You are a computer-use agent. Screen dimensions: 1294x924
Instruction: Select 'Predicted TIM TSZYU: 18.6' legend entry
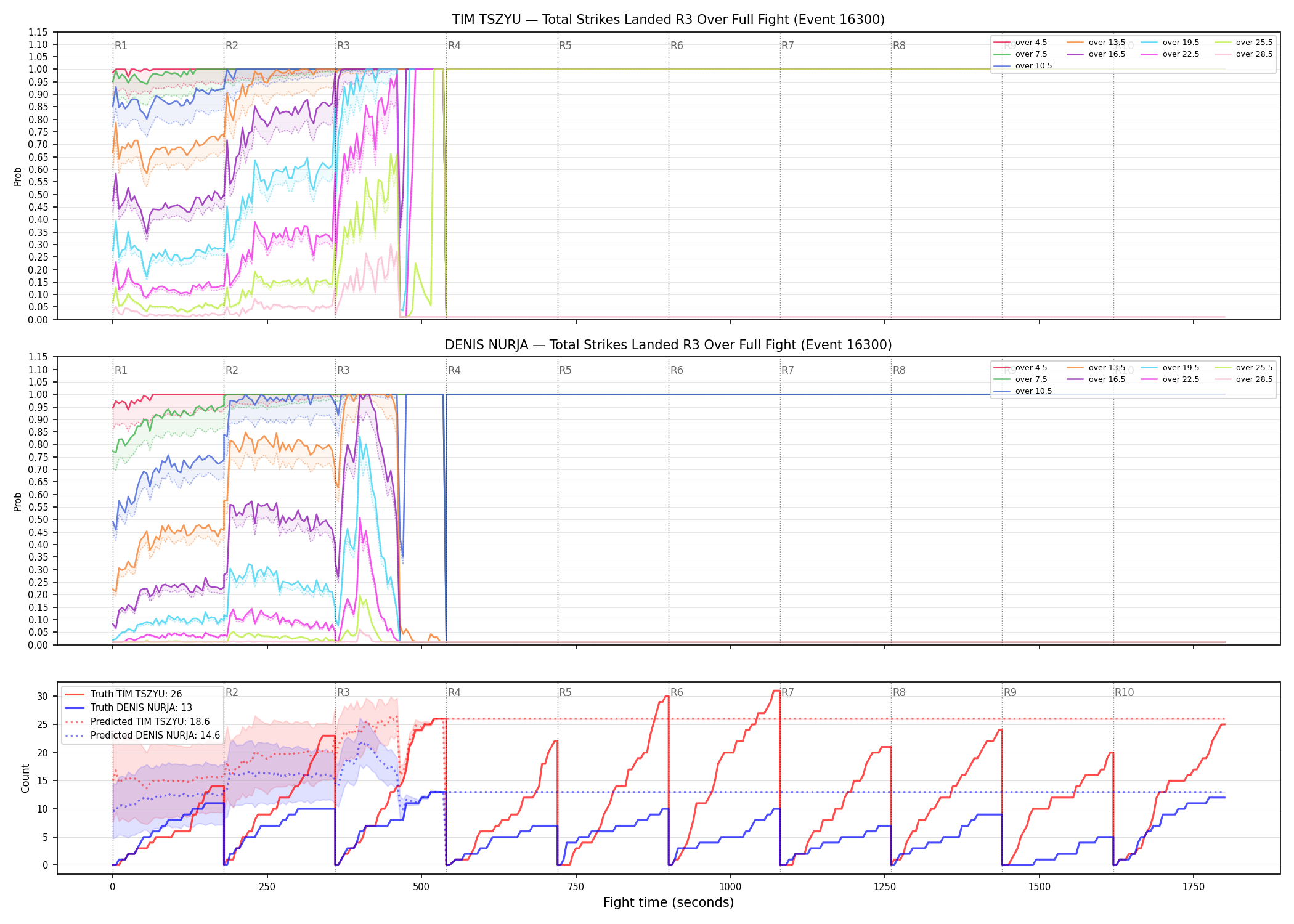[137, 722]
